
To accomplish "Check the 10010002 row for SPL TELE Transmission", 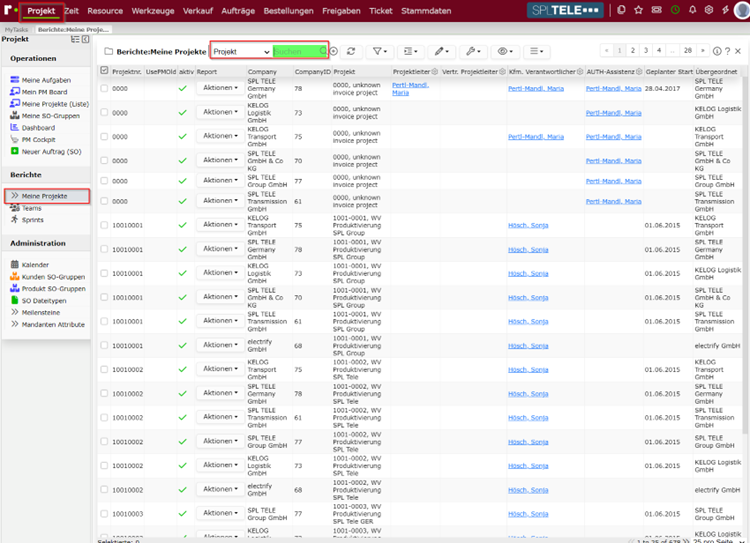I will [x=104, y=417].
